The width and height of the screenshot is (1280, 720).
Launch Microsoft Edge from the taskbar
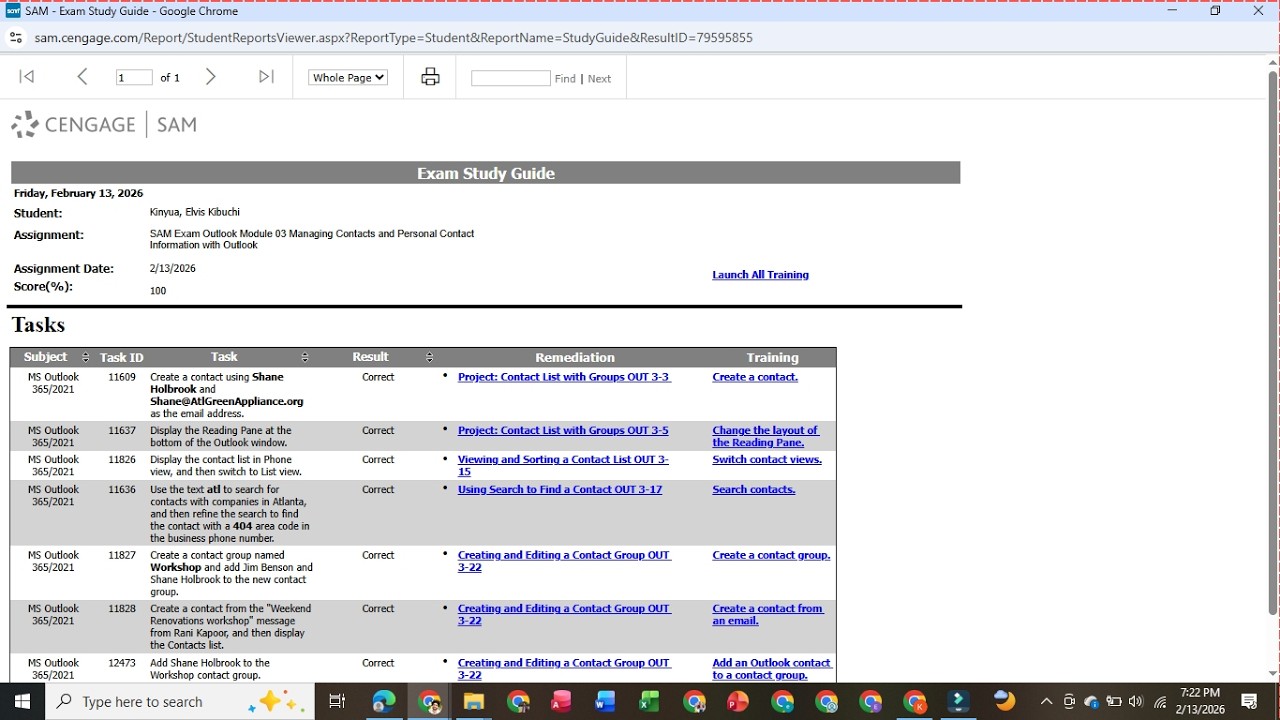(x=384, y=702)
